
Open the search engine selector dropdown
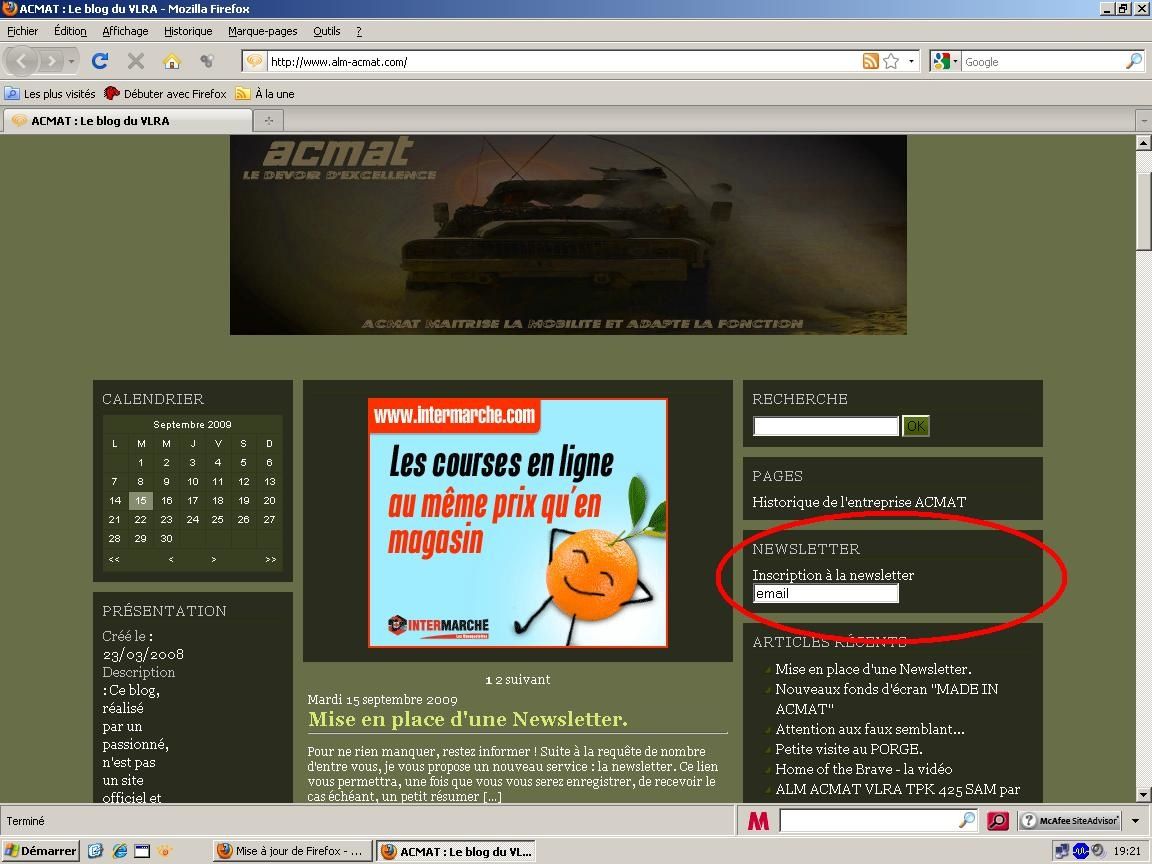click(955, 62)
